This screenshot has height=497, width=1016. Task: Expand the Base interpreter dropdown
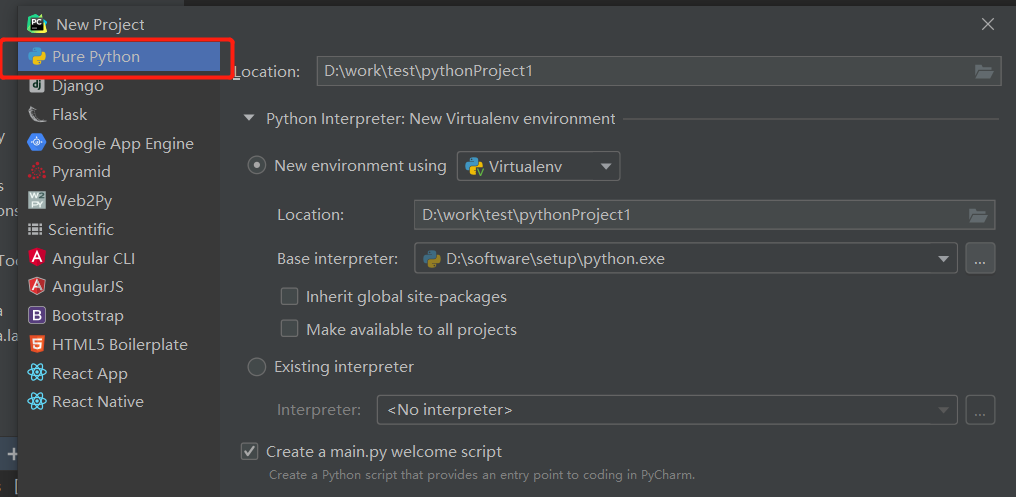(x=943, y=259)
